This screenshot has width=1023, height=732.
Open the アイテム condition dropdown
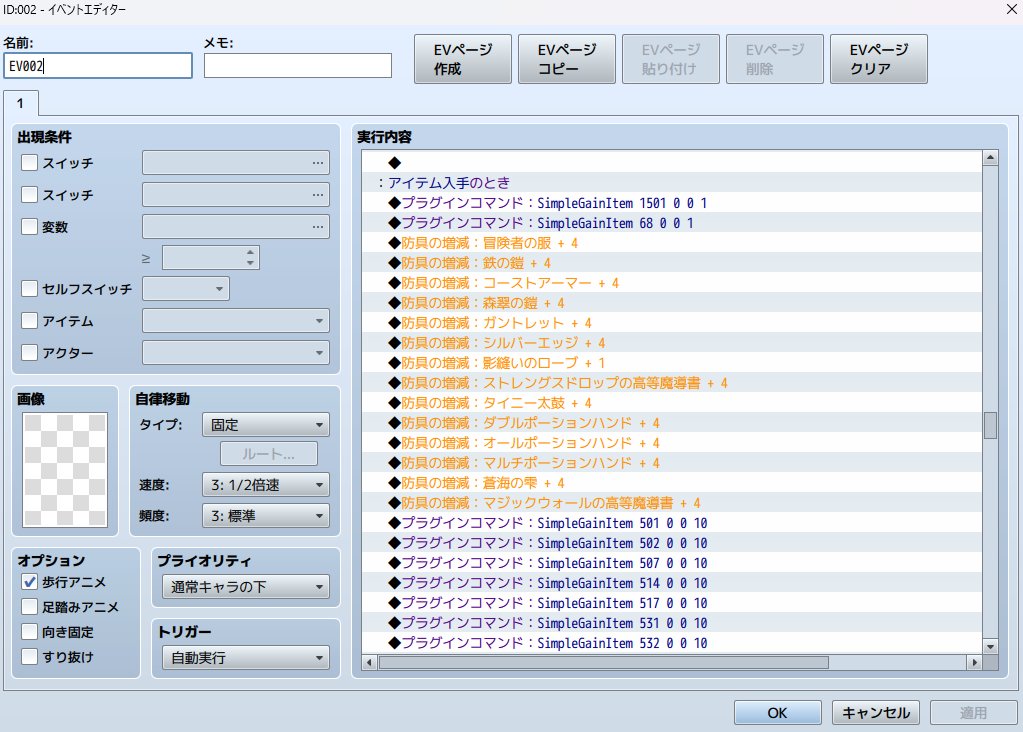[236, 320]
